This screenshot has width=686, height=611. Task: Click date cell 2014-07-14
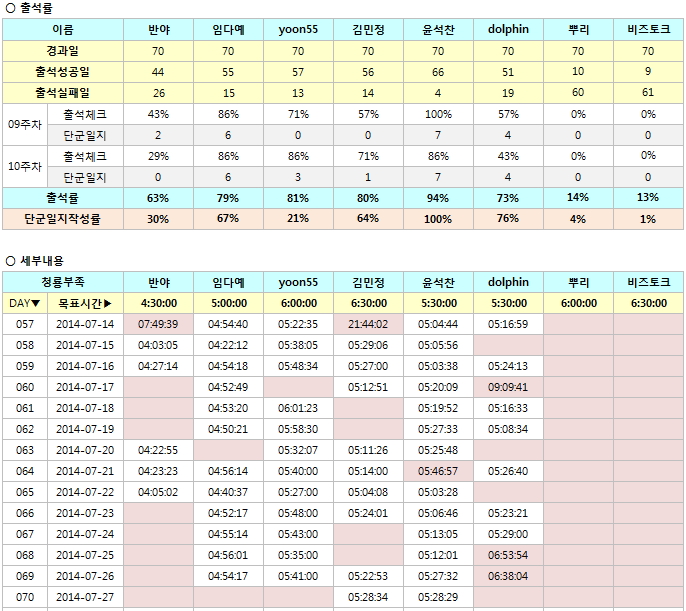pos(85,324)
